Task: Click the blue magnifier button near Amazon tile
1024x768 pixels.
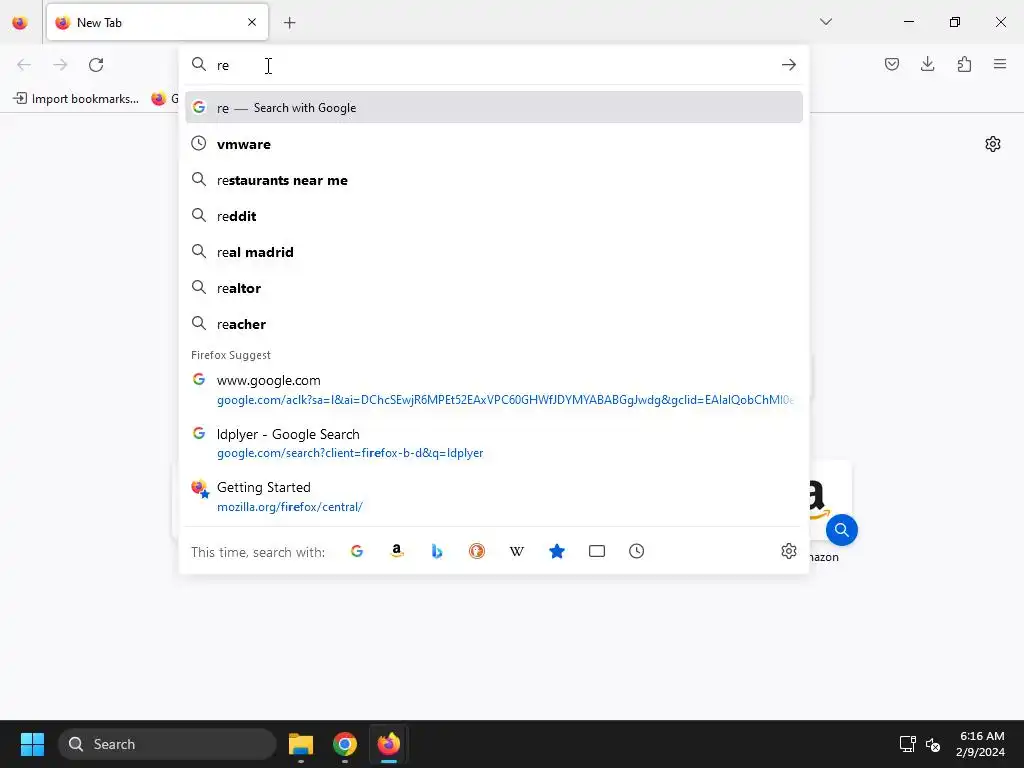Action: click(x=841, y=530)
